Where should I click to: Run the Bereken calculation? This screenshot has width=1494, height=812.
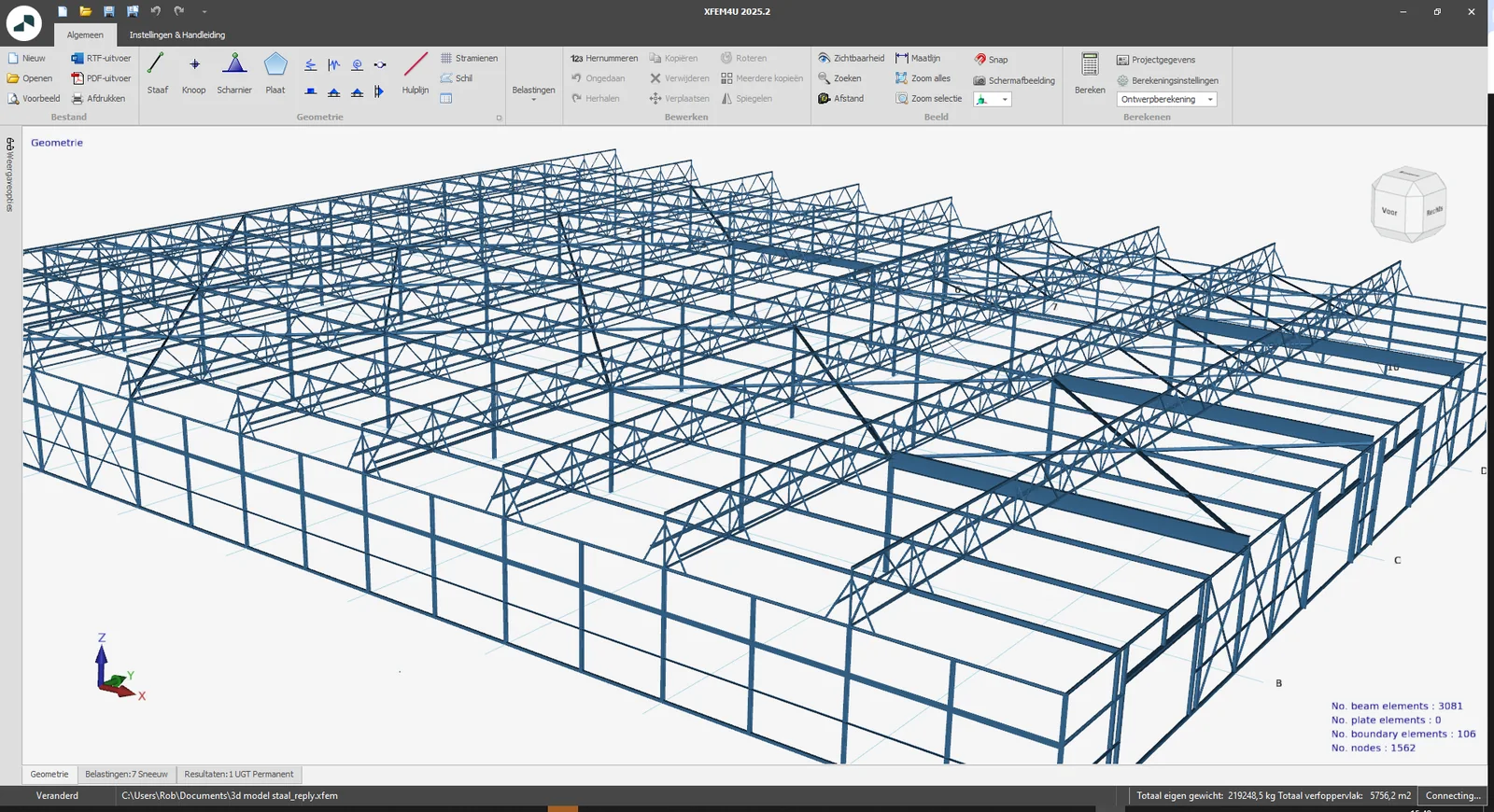click(1090, 74)
